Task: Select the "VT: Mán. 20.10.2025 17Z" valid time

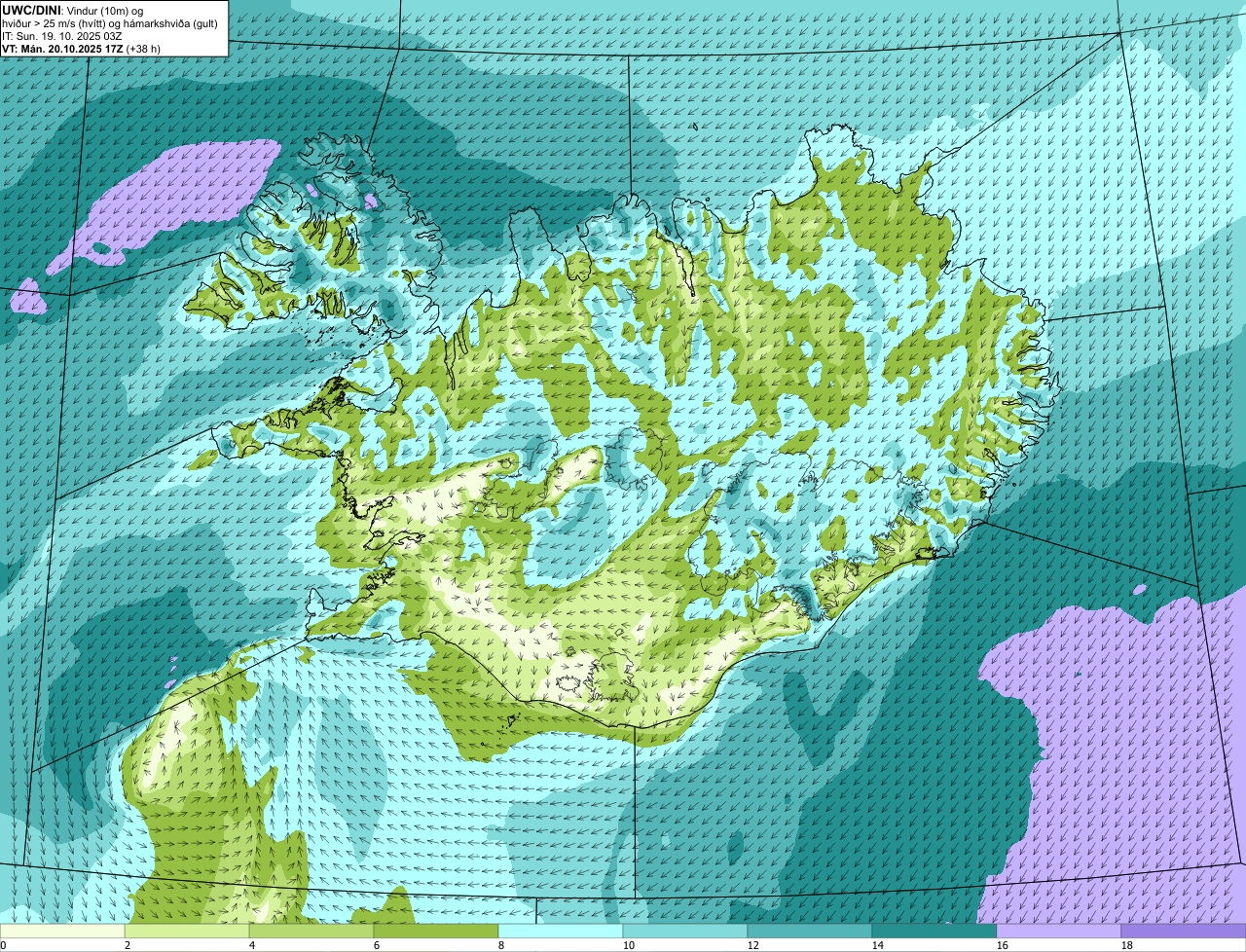Action: (63, 48)
